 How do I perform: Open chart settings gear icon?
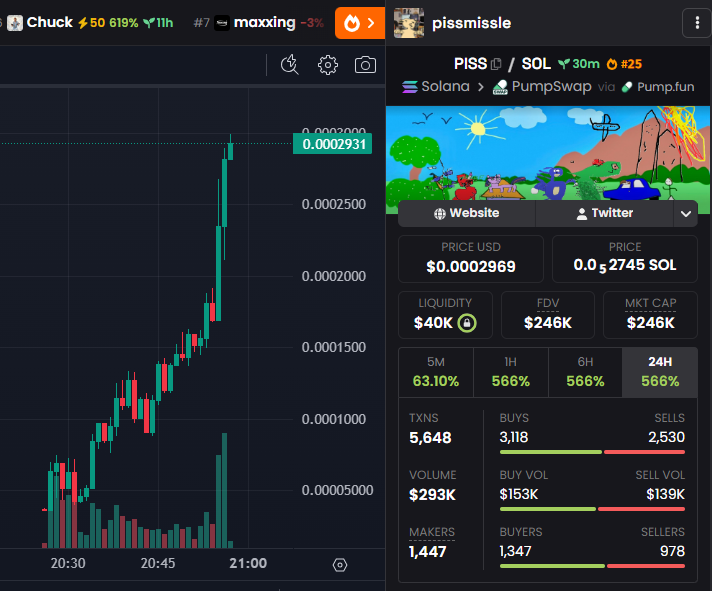point(327,65)
